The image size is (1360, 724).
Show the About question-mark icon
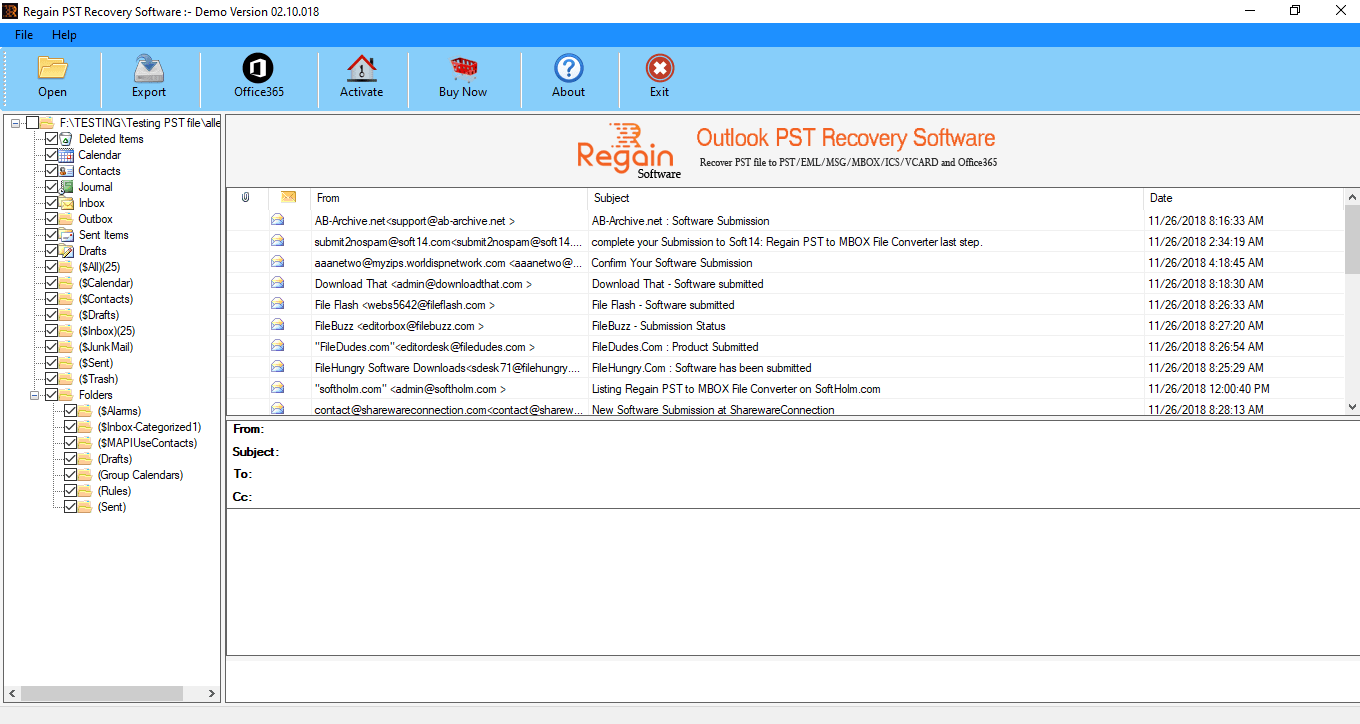(x=568, y=68)
